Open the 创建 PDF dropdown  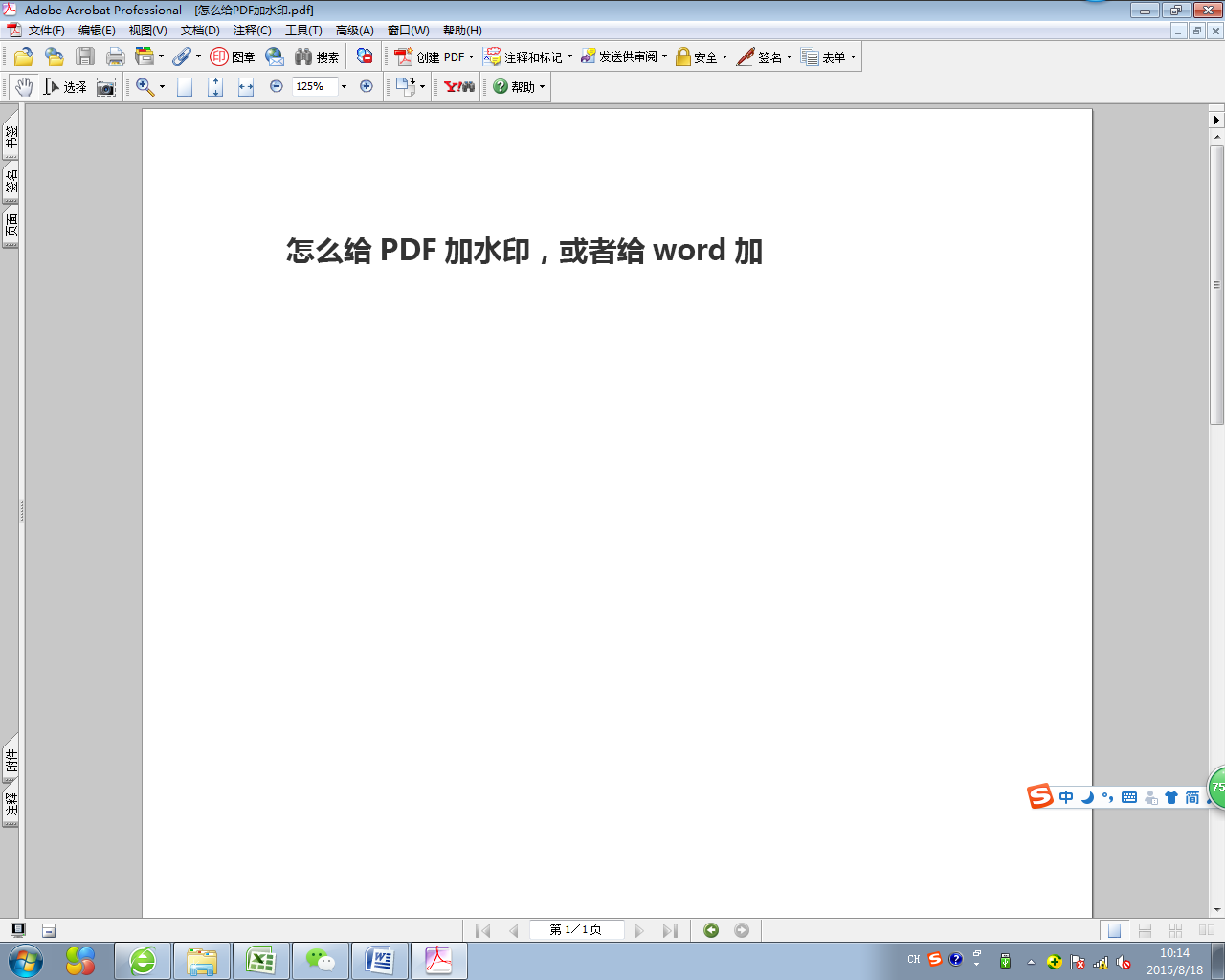(434, 56)
